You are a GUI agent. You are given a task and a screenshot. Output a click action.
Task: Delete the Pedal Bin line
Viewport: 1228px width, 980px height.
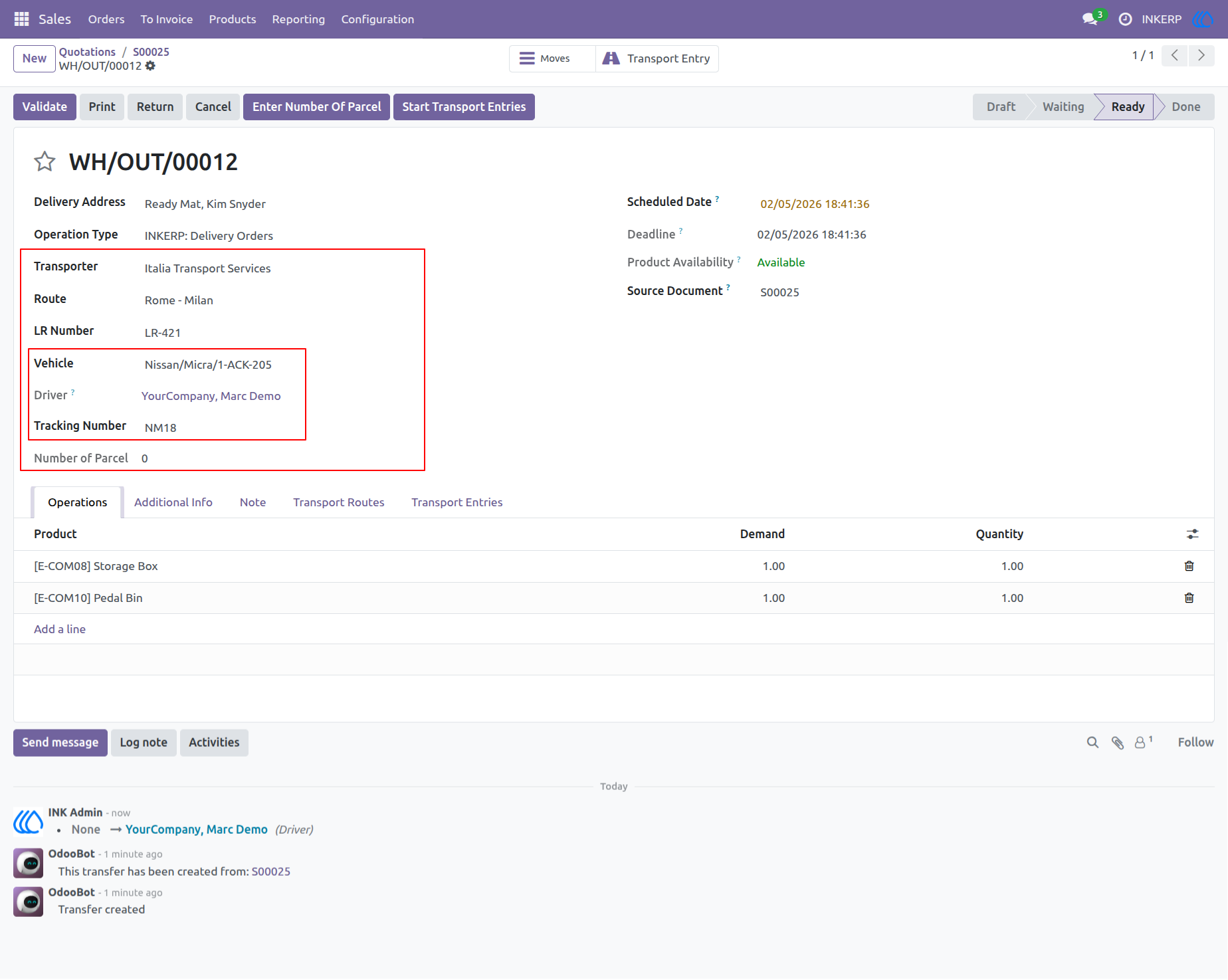point(1189,598)
